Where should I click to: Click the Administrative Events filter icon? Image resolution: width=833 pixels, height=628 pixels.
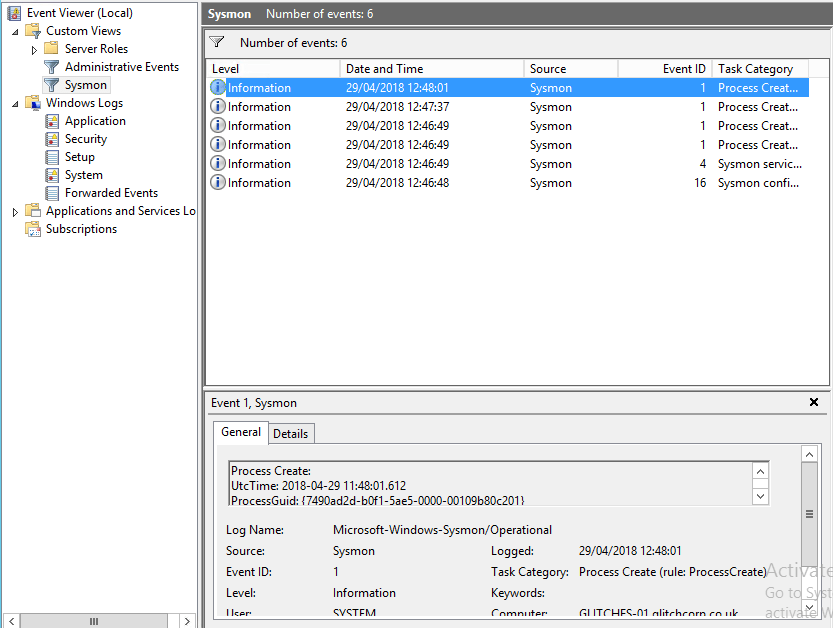coord(51,67)
